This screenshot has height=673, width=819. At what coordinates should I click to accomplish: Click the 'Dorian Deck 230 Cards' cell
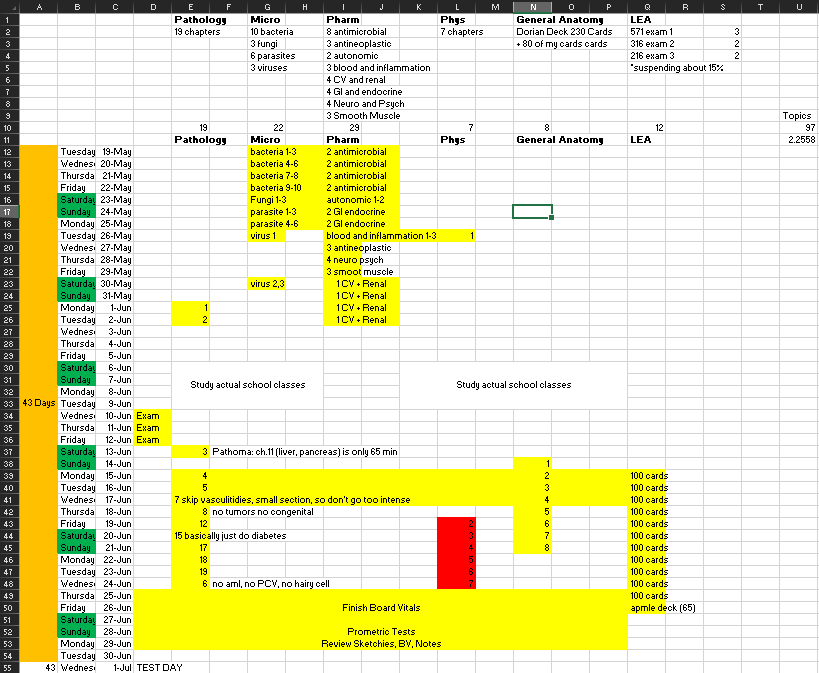[563, 32]
